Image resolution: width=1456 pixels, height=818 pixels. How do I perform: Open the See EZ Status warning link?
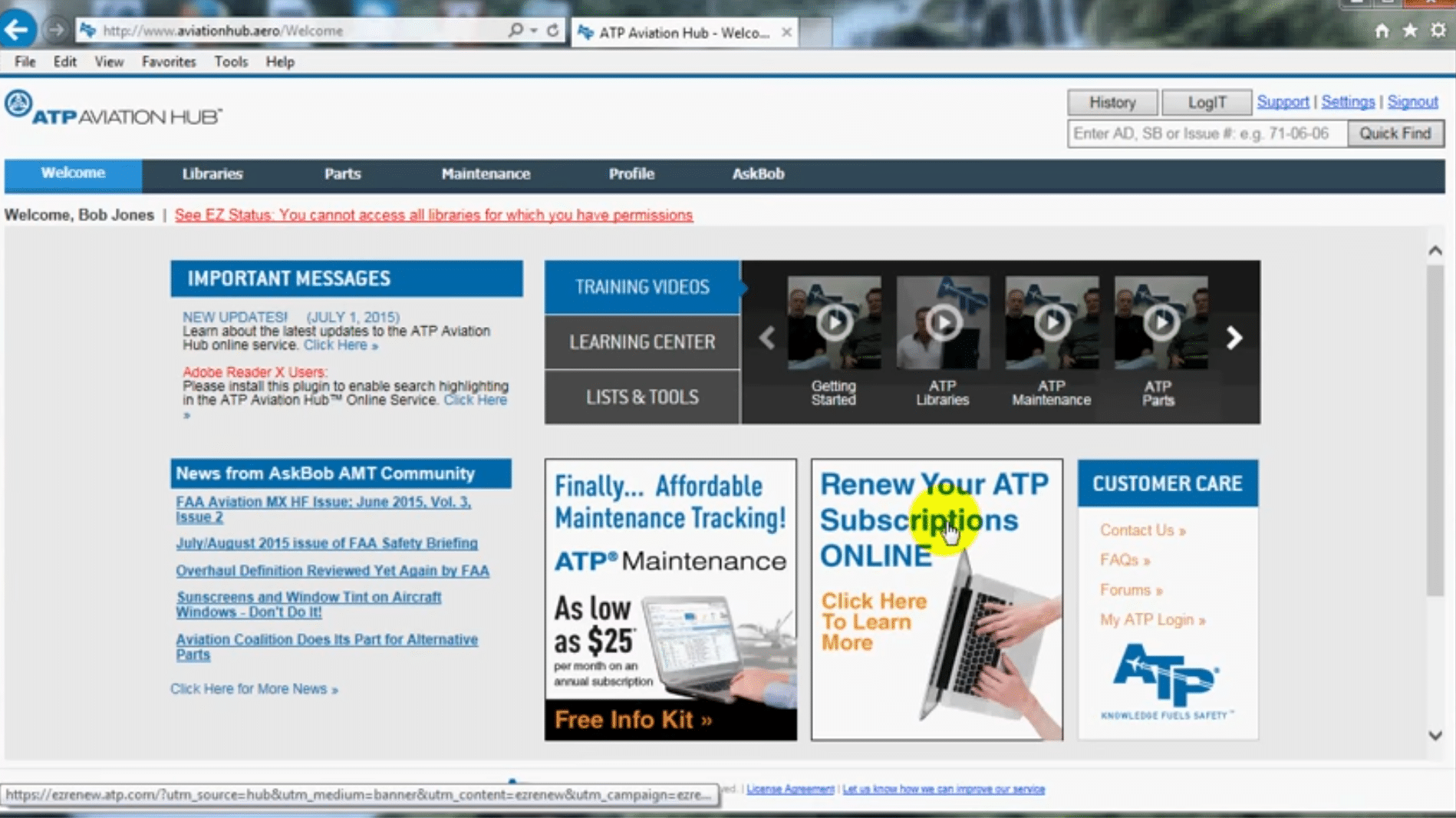(433, 215)
